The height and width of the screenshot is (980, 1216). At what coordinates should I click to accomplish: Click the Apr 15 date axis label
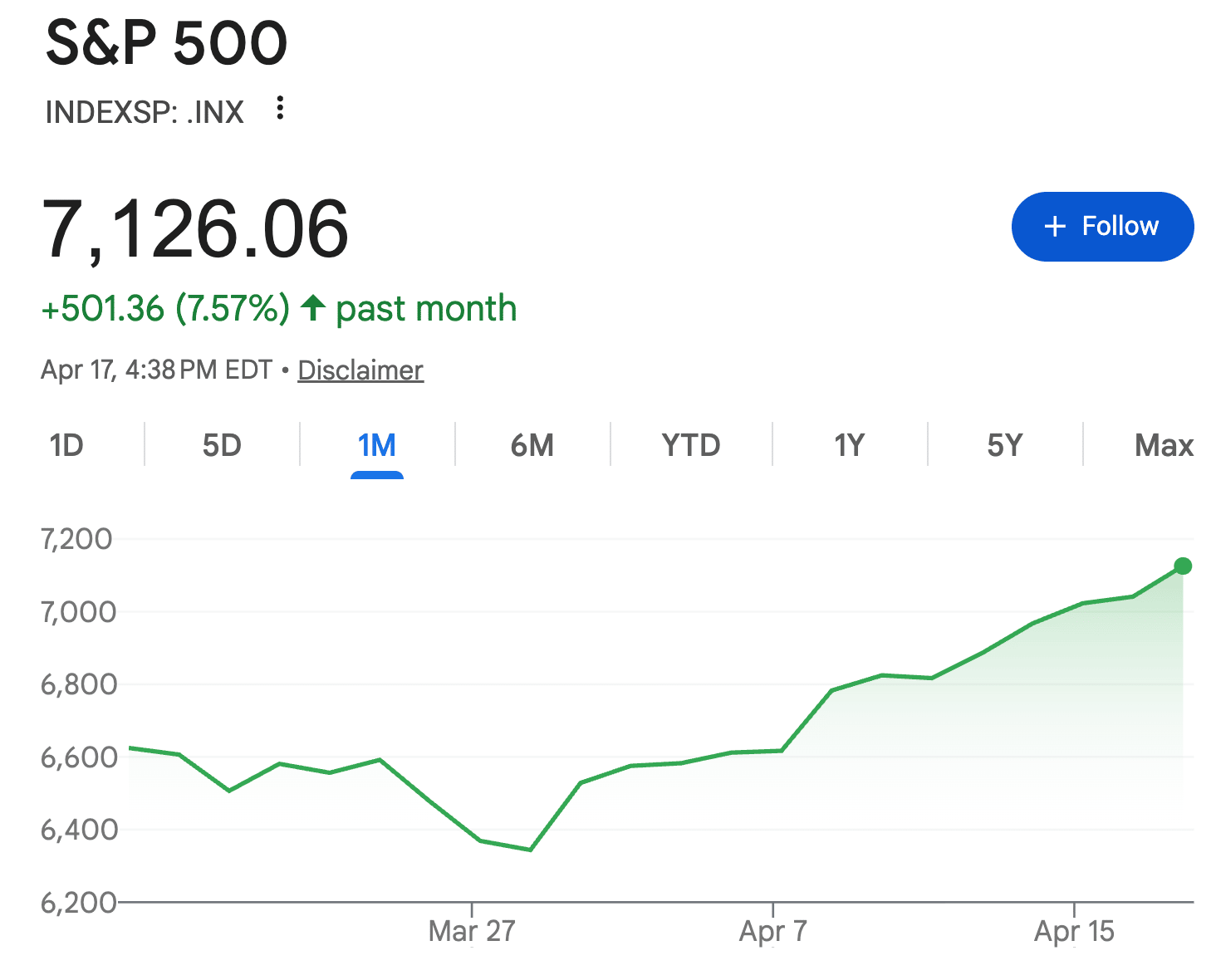[1074, 931]
